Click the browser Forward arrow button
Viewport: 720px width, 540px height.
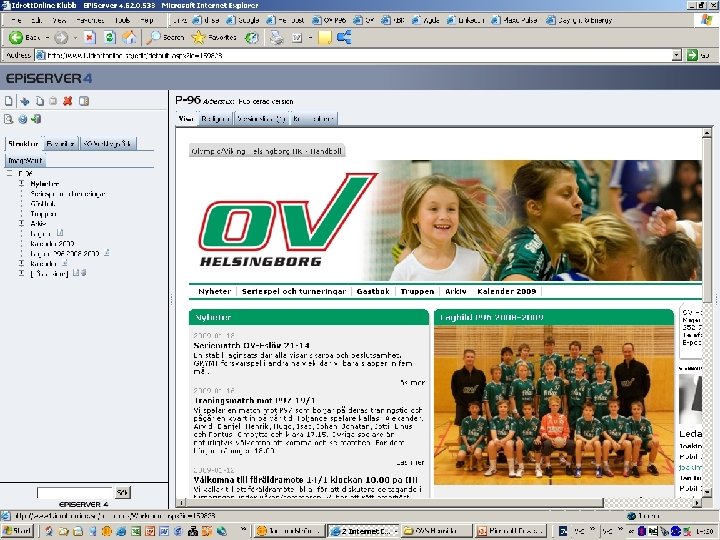[61, 37]
